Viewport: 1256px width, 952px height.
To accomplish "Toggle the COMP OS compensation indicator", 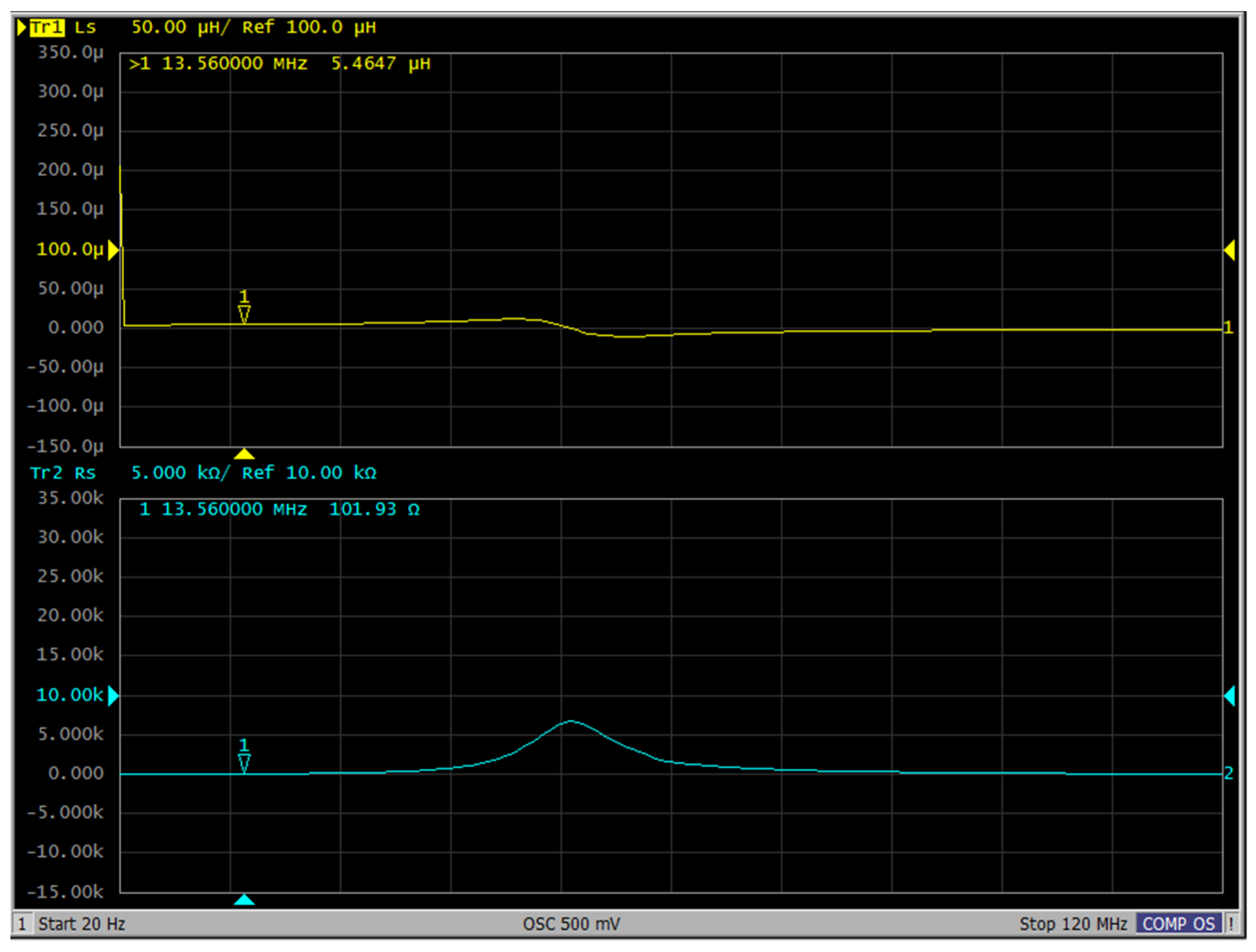I will pos(1178,924).
